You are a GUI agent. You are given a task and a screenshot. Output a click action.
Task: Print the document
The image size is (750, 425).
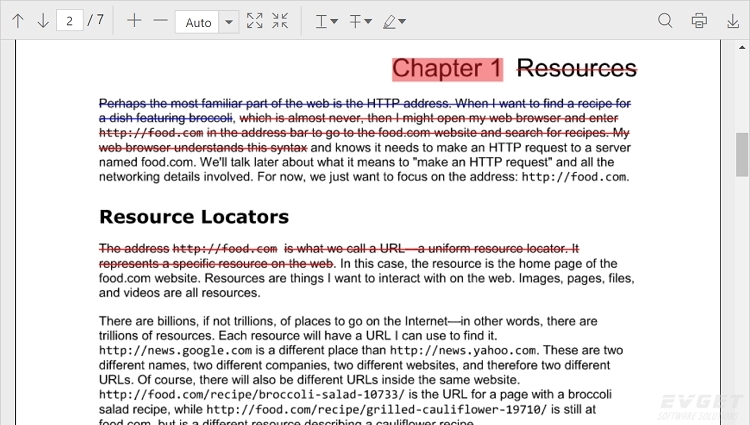(699, 20)
